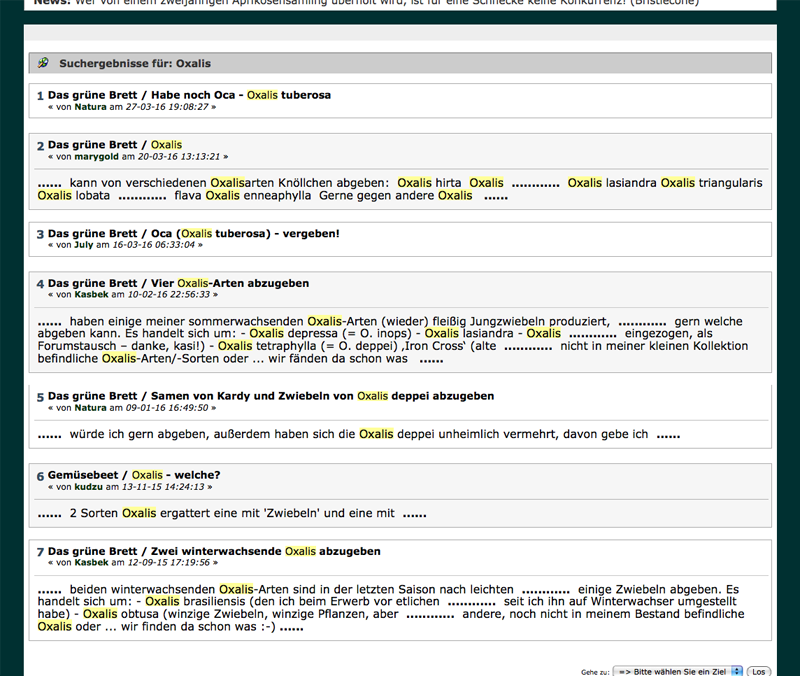Go to 'Das grüne Brett' board from result 1
The image size is (800, 676).
[92, 95]
